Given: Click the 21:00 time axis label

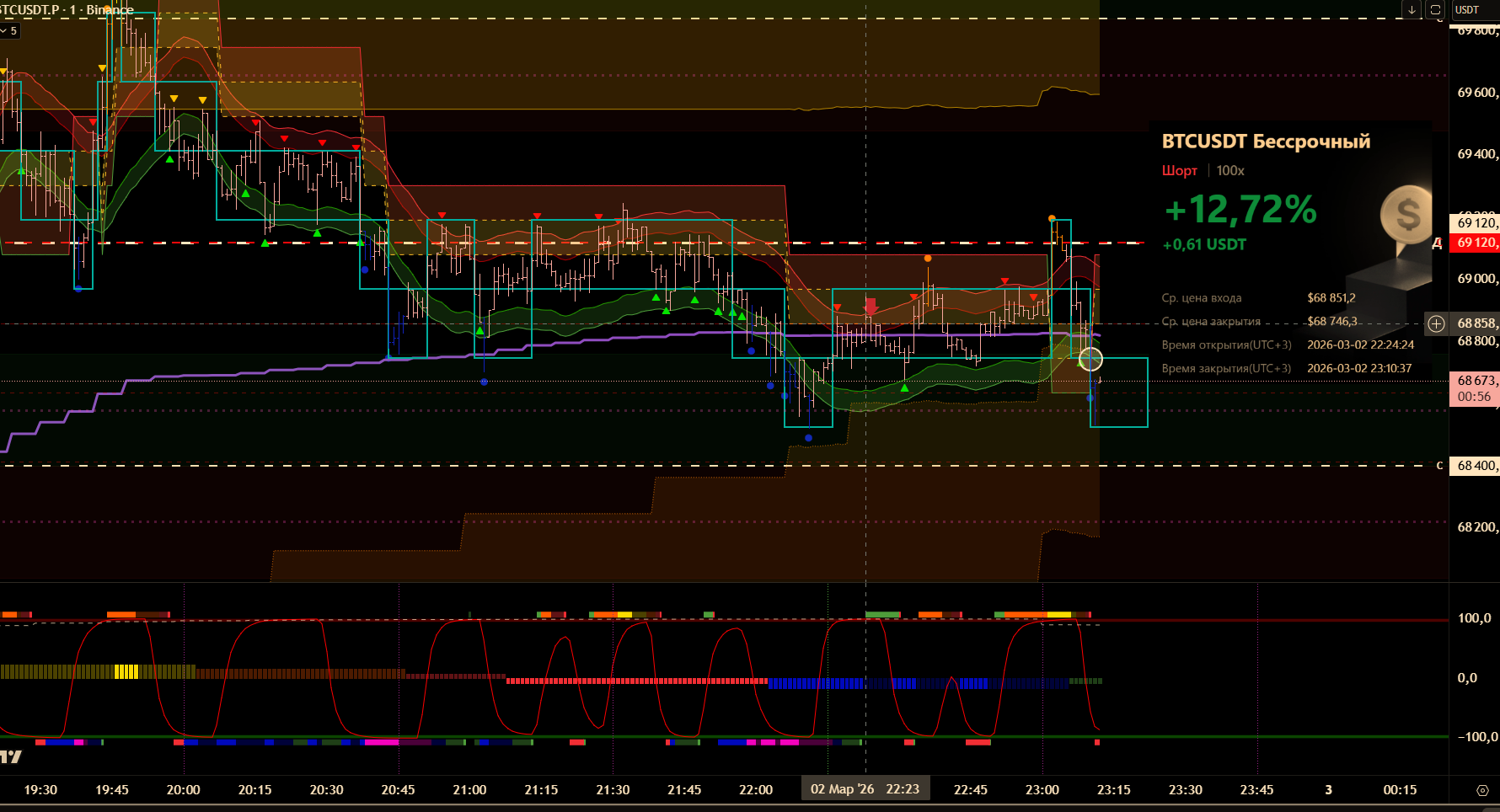Looking at the screenshot, I should point(469,790).
